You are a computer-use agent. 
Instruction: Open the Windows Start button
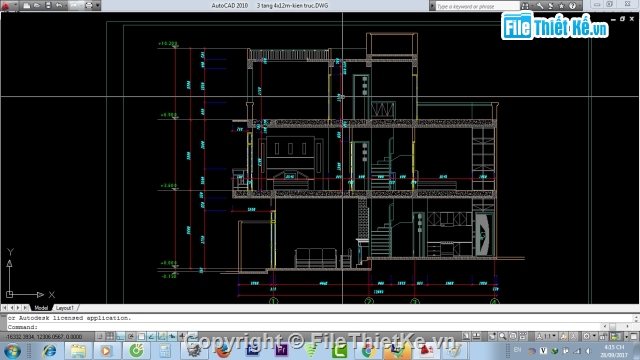click(12, 351)
